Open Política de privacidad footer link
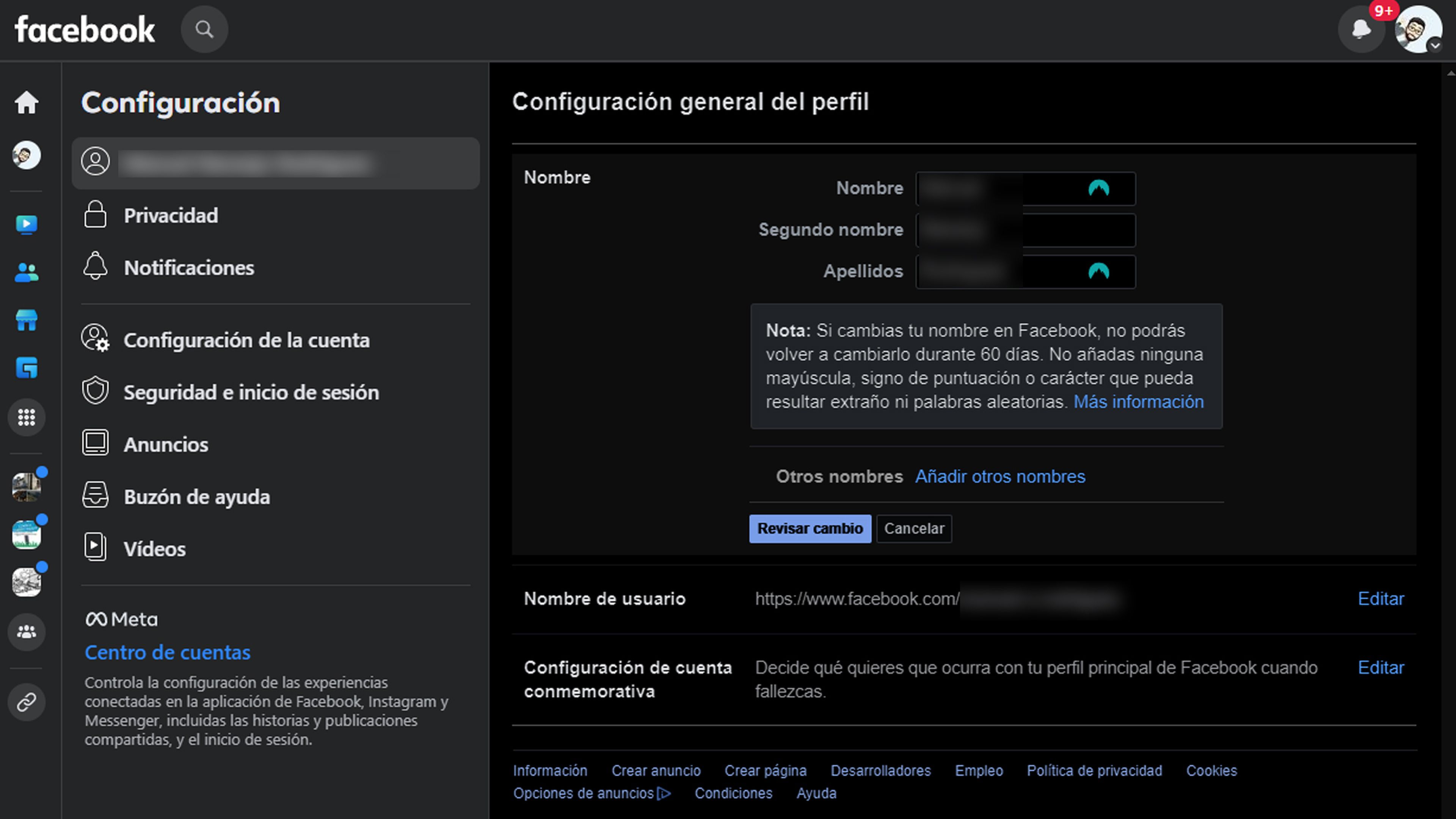The image size is (1456, 819). [1094, 770]
